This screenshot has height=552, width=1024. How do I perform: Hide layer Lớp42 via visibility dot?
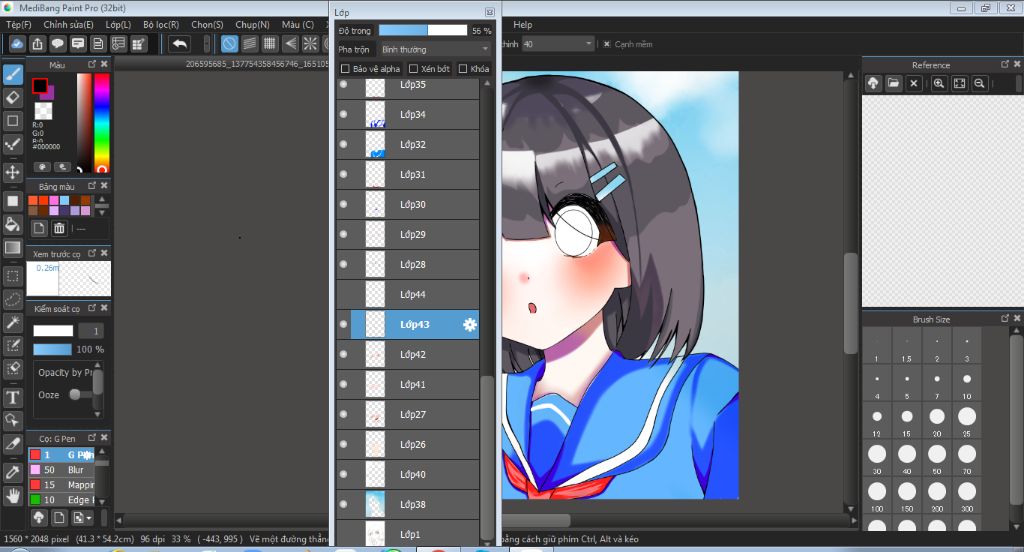click(x=344, y=355)
